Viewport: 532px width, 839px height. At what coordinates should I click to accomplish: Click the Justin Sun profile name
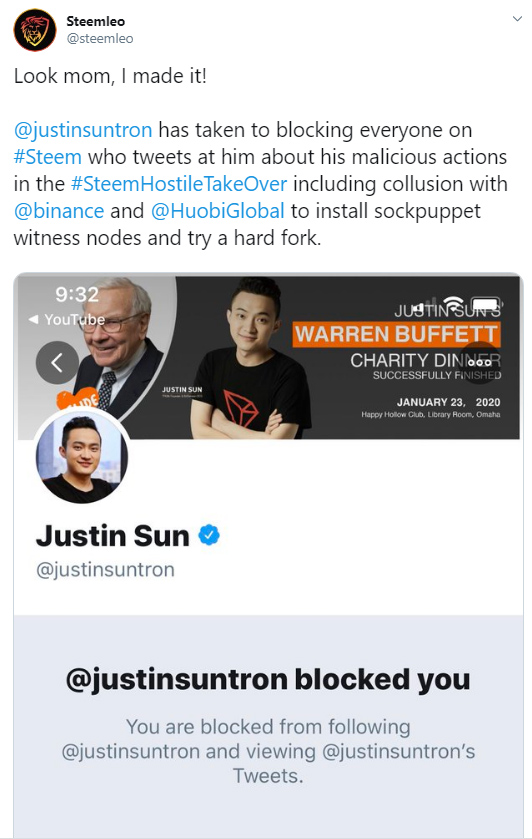click(x=112, y=536)
